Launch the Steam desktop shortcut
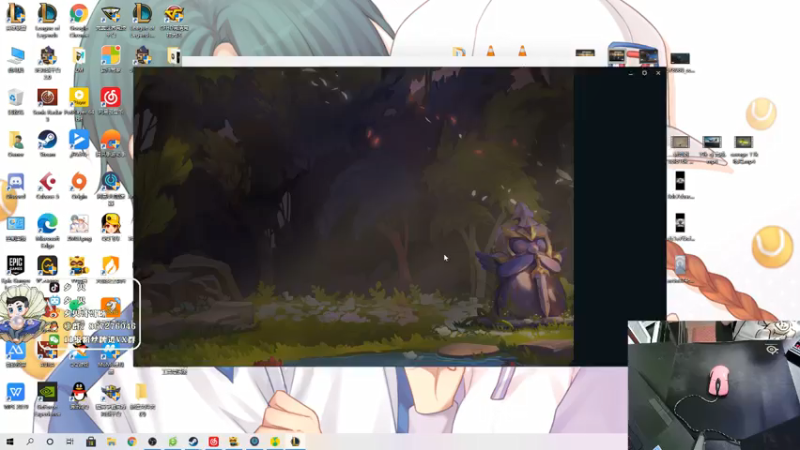Image resolution: width=800 pixels, height=450 pixels. click(x=47, y=140)
